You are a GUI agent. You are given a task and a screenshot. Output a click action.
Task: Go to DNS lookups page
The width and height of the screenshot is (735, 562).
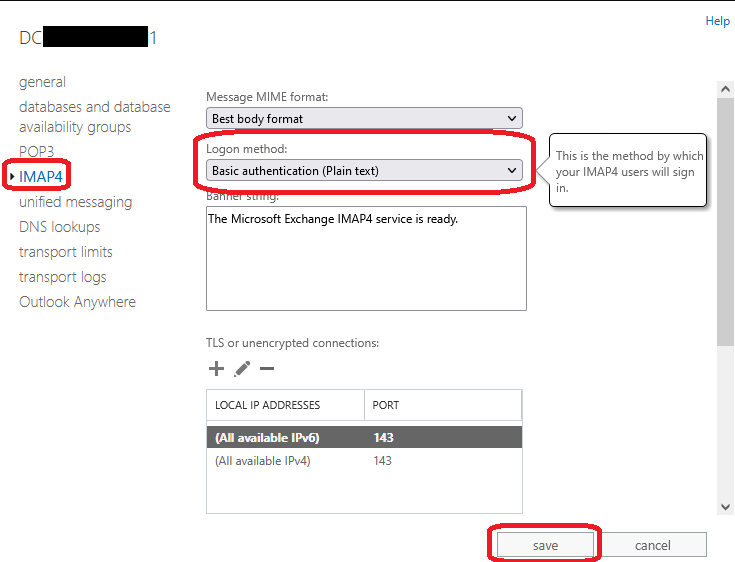click(x=60, y=227)
